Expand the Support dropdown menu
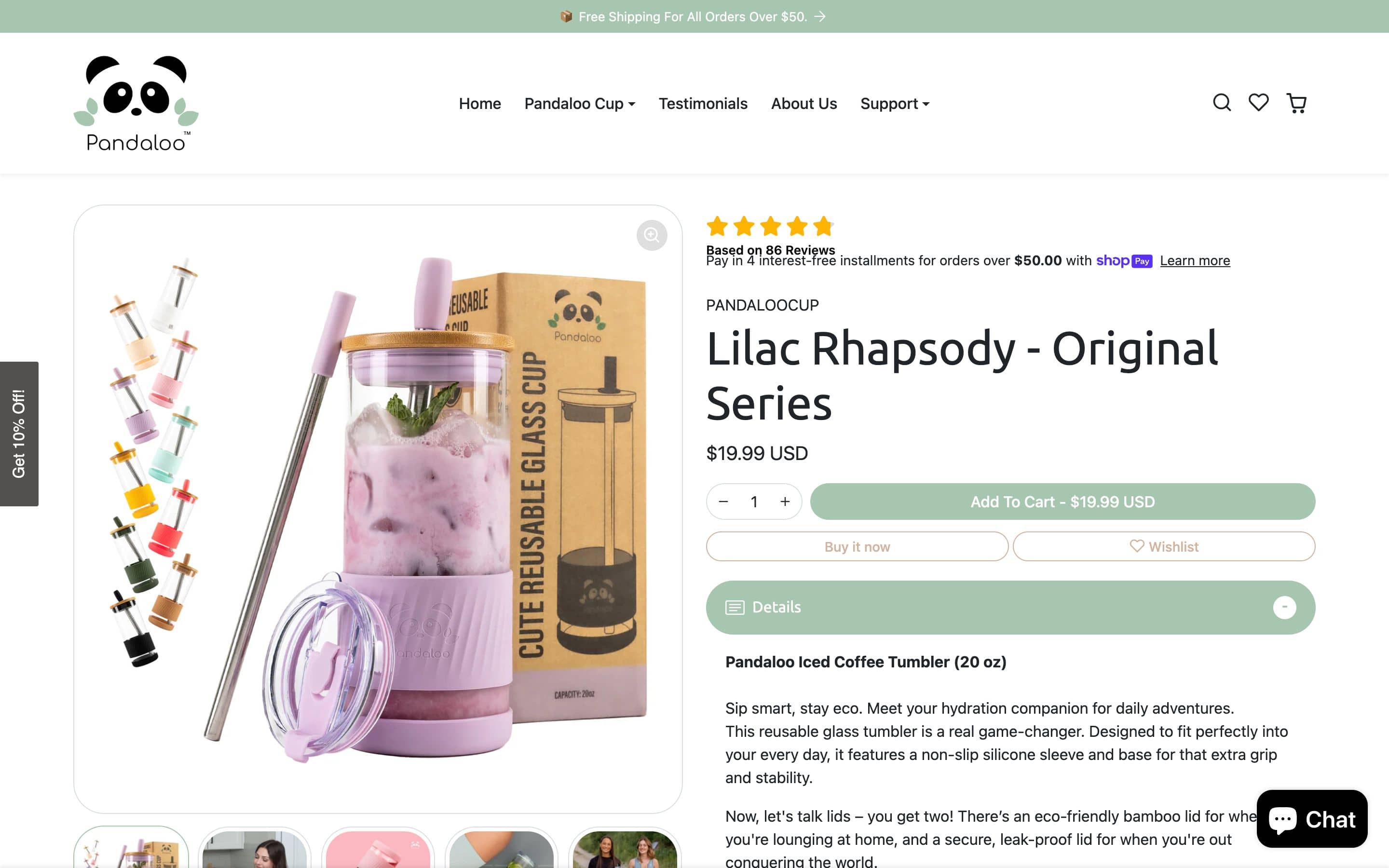 tap(894, 103)
